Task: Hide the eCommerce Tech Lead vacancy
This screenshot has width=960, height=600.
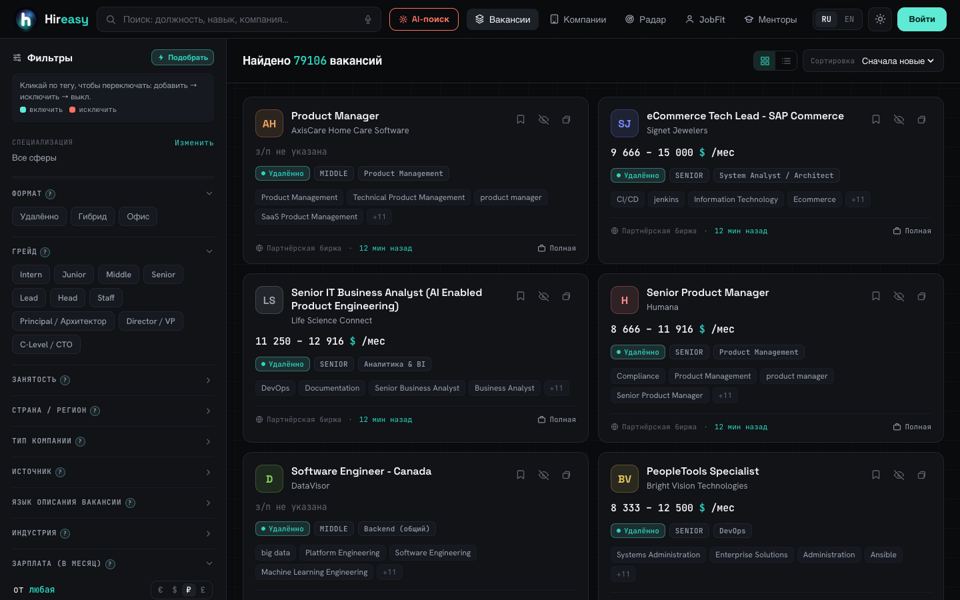Action: [x=899, y=119]
